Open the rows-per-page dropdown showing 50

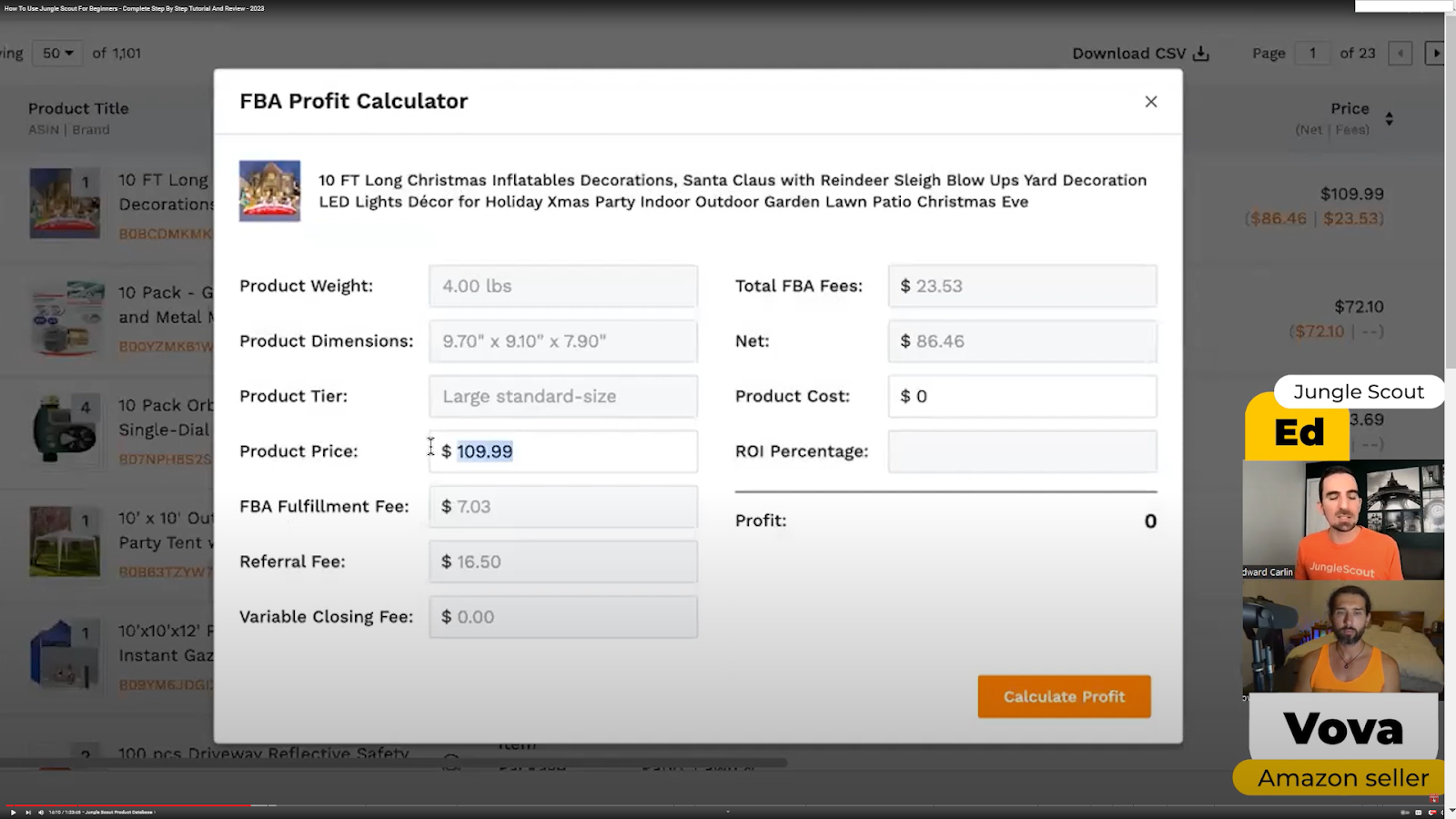[57, 54]
